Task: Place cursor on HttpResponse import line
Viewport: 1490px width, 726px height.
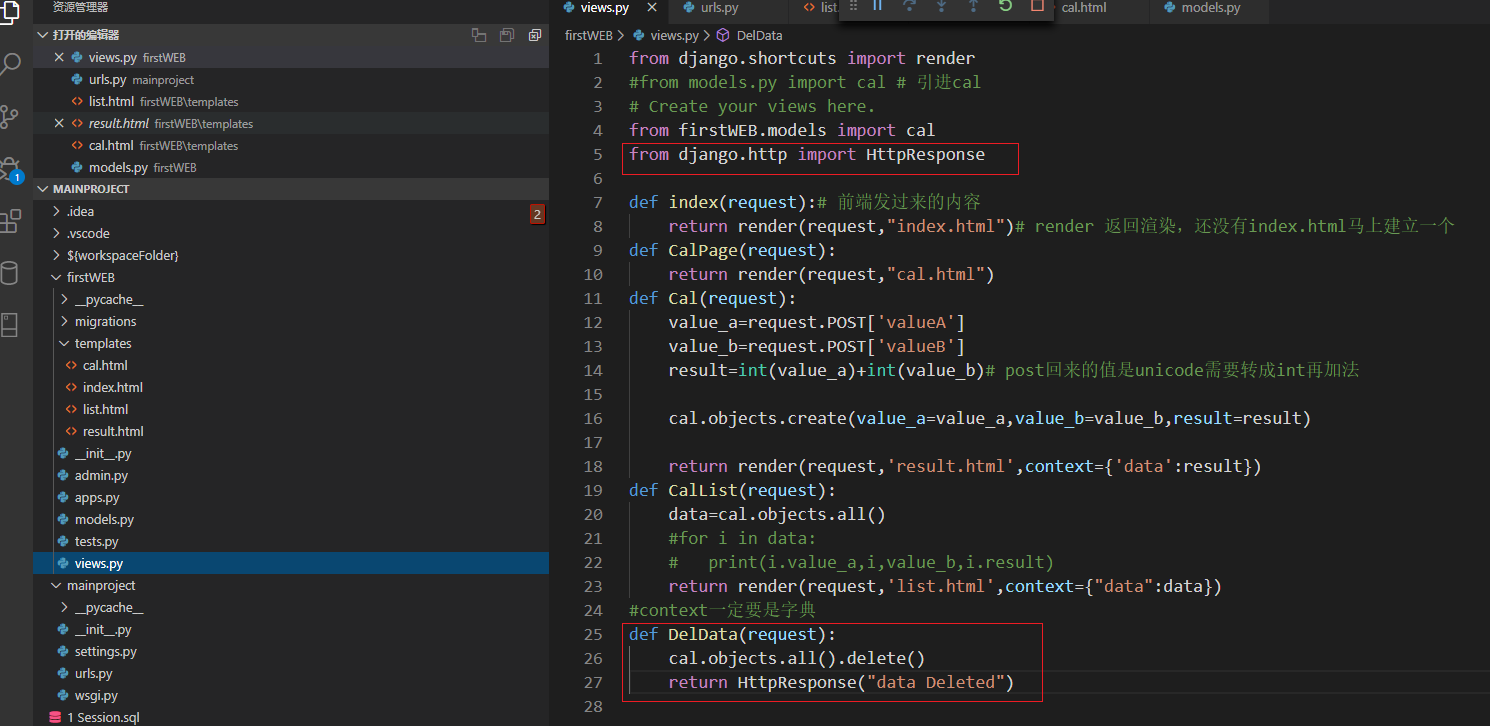Action: [x=807, y=154]
